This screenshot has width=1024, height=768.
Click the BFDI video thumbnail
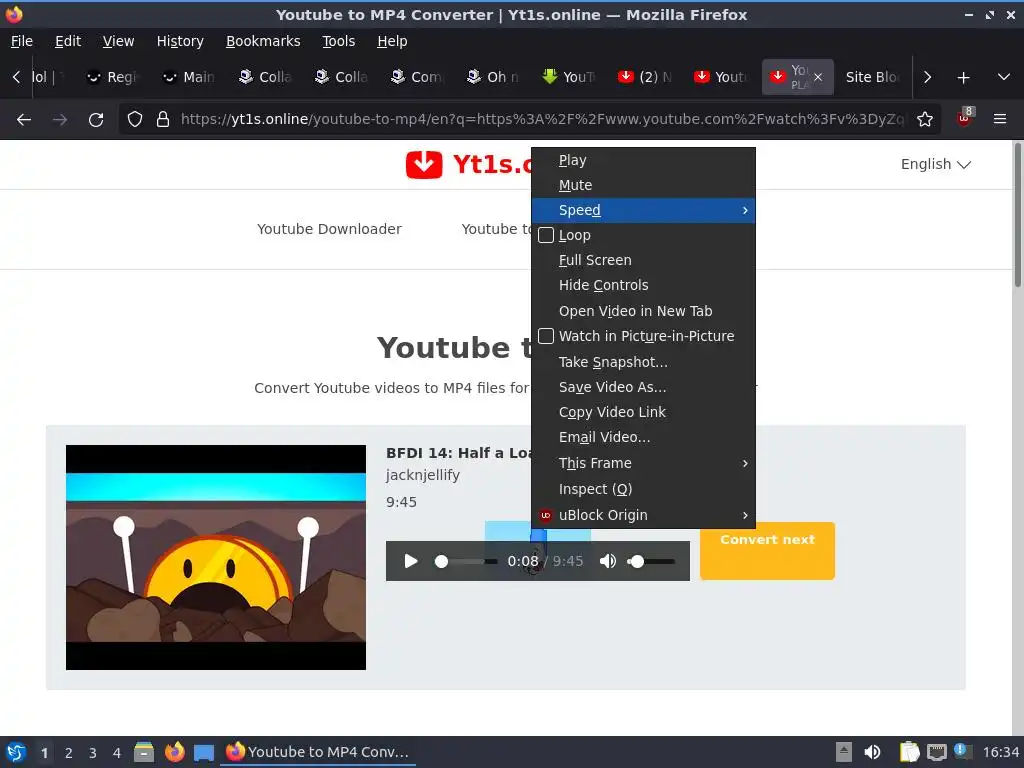coord(216,557)
